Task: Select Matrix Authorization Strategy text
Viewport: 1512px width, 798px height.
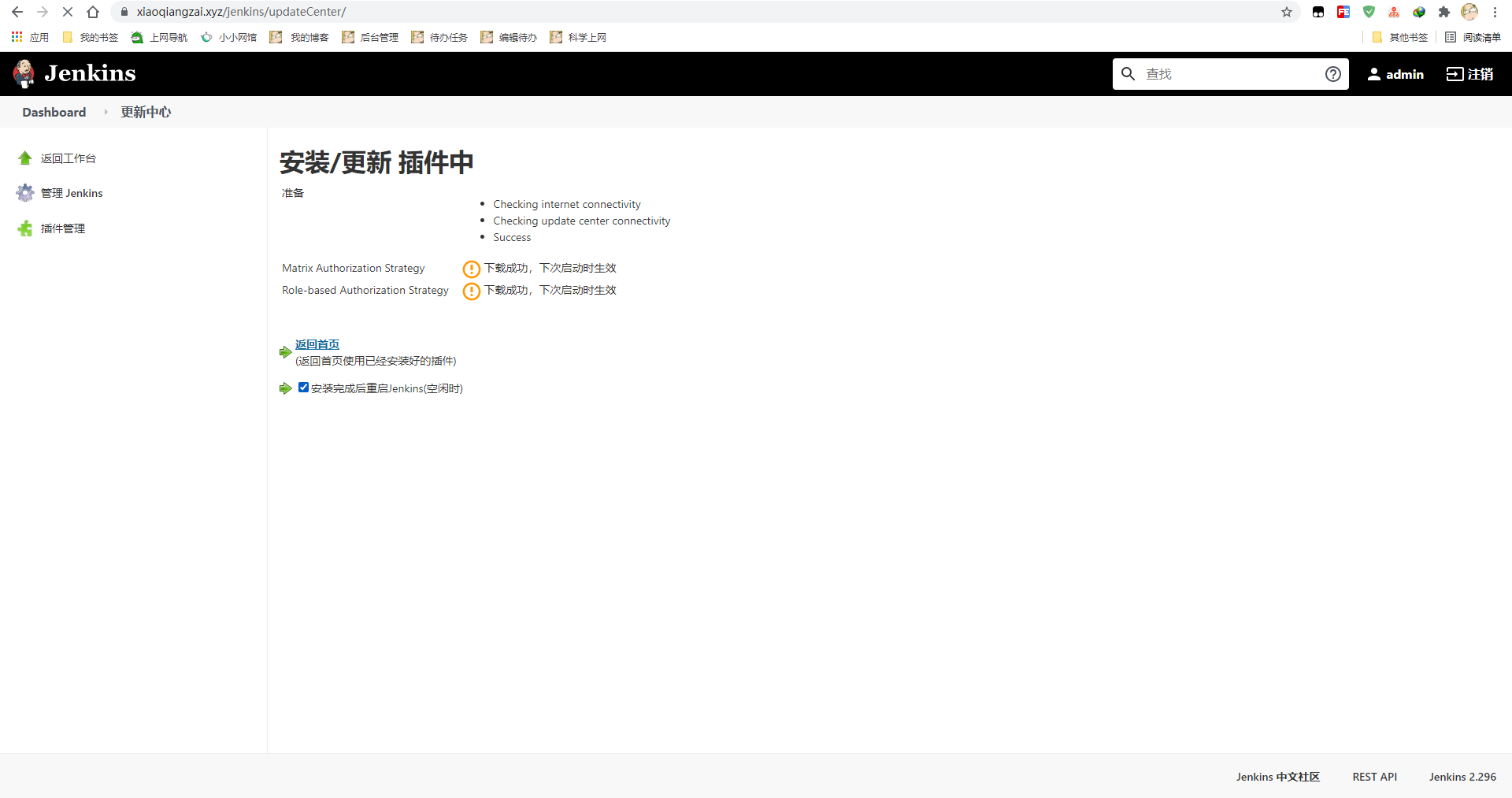Action: (x=354, y=268)
